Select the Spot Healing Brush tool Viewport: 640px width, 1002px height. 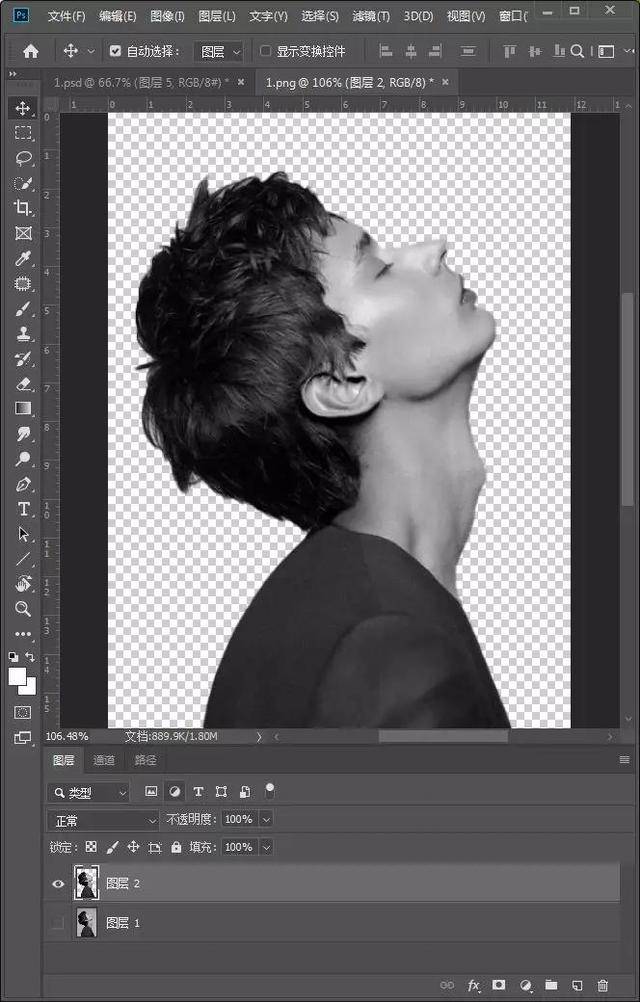click(23, 283)
